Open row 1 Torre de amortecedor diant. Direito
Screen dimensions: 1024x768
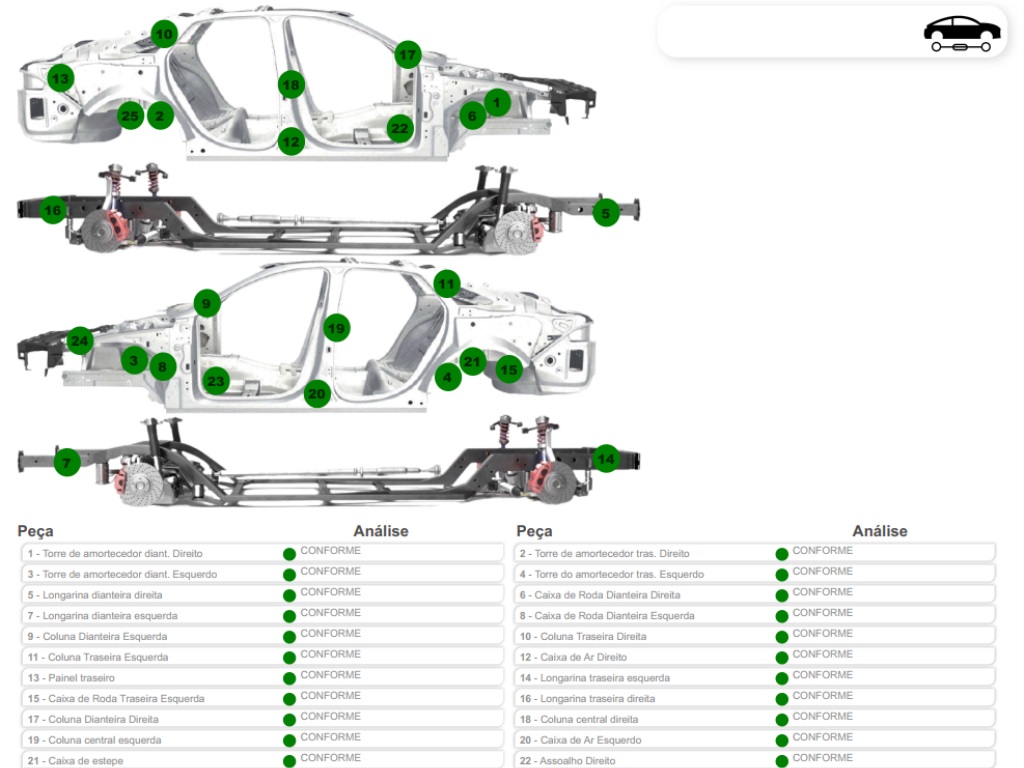[x=263, y=553]
